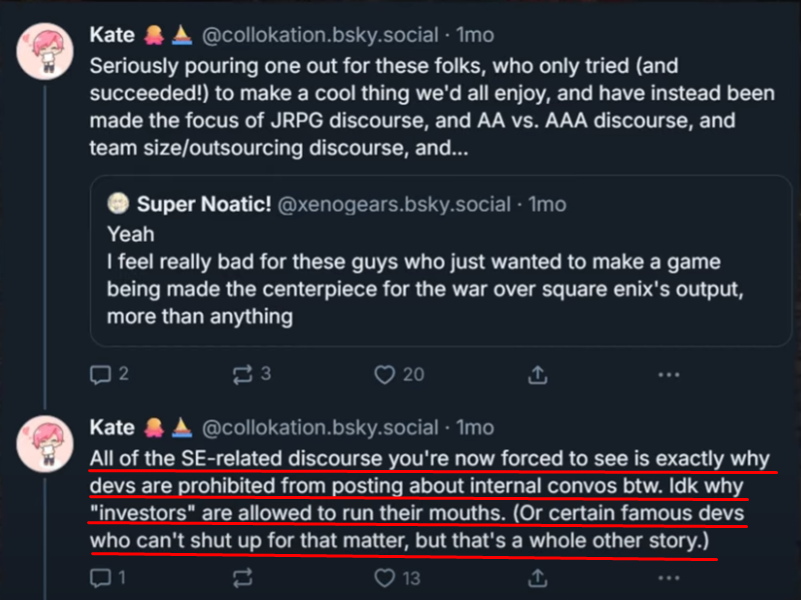Click the 1mo timestamp on the quoted post
The width and height of the screenshot is (801, 600).
[547, 205]
